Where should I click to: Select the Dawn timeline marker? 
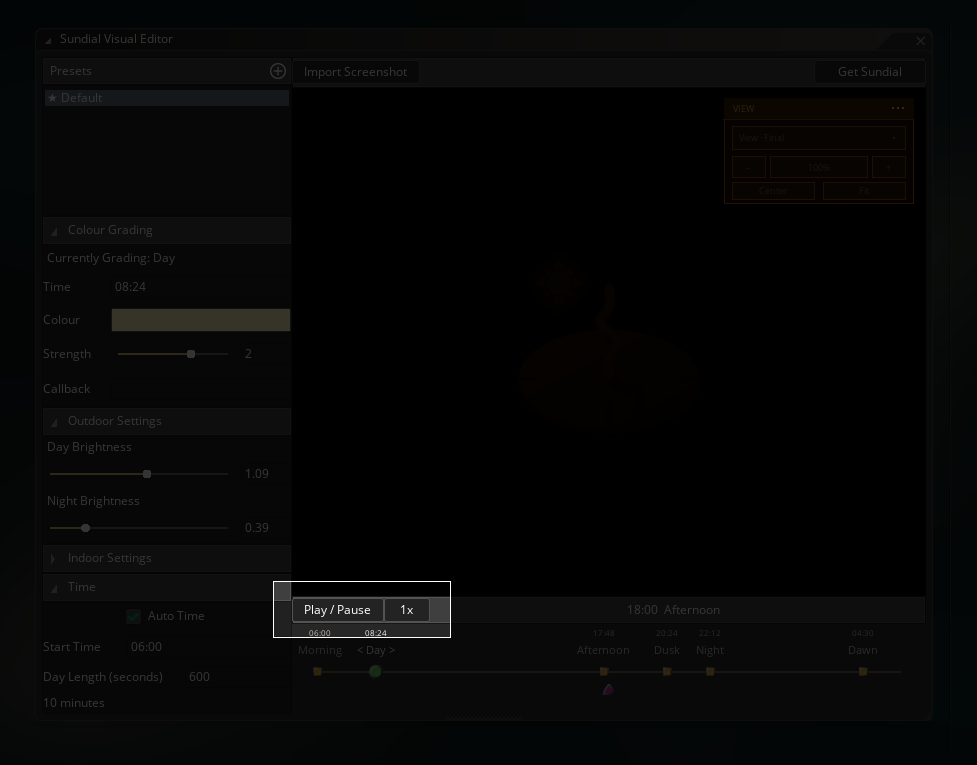click(x=863, y=672)
